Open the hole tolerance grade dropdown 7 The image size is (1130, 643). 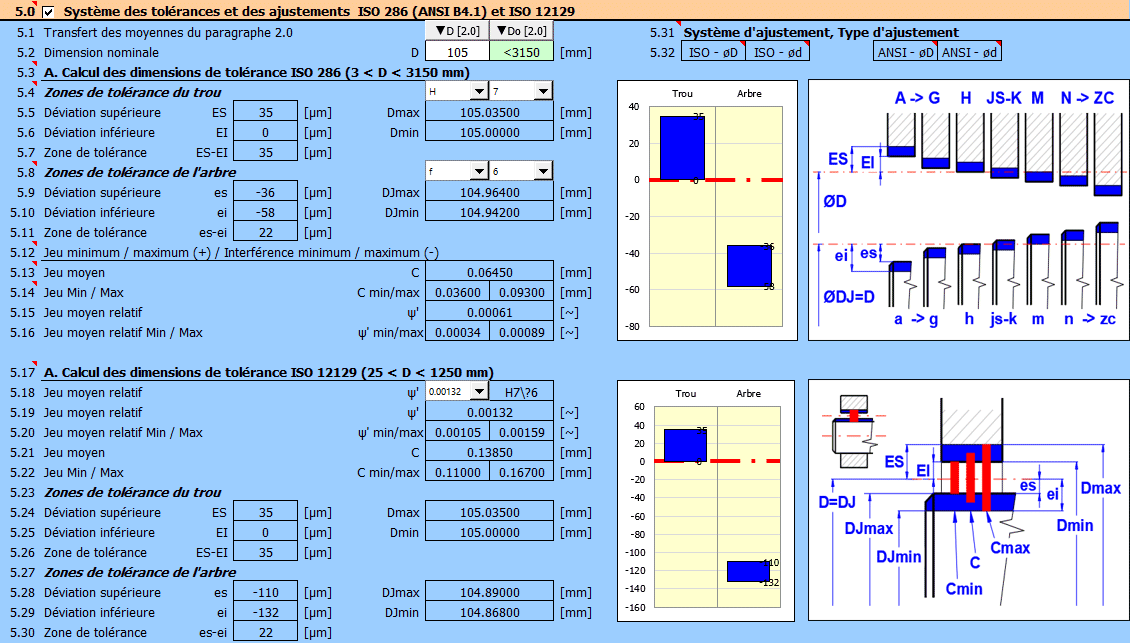click(522, 91)
